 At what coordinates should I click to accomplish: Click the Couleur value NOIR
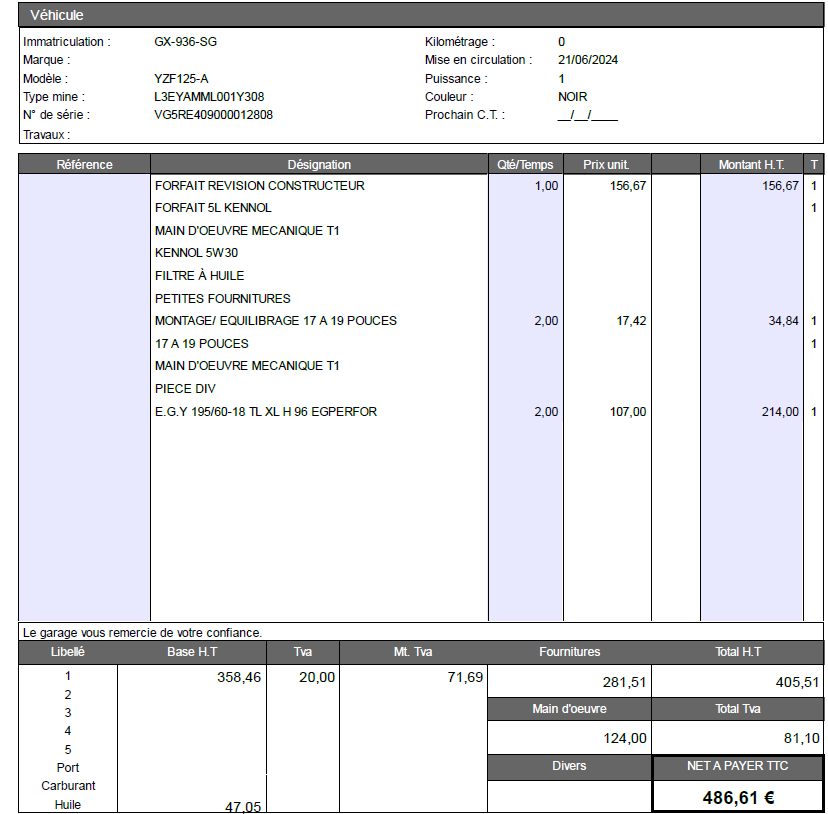pos(572,97)
